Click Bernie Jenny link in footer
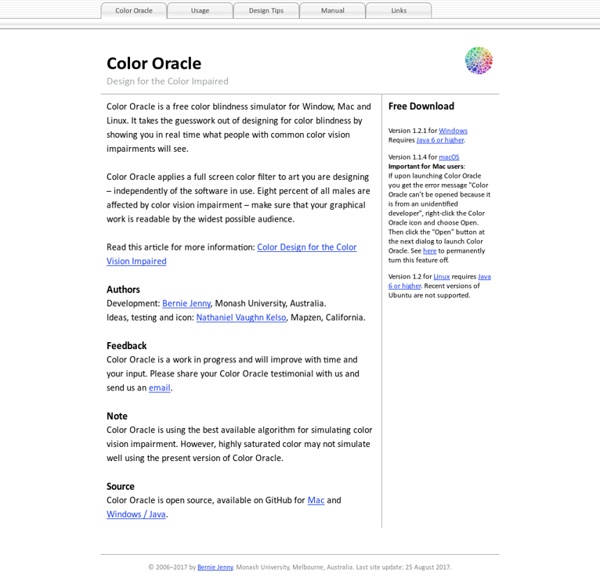The height and width of the screenshot is (587, 600). point(215,567)
